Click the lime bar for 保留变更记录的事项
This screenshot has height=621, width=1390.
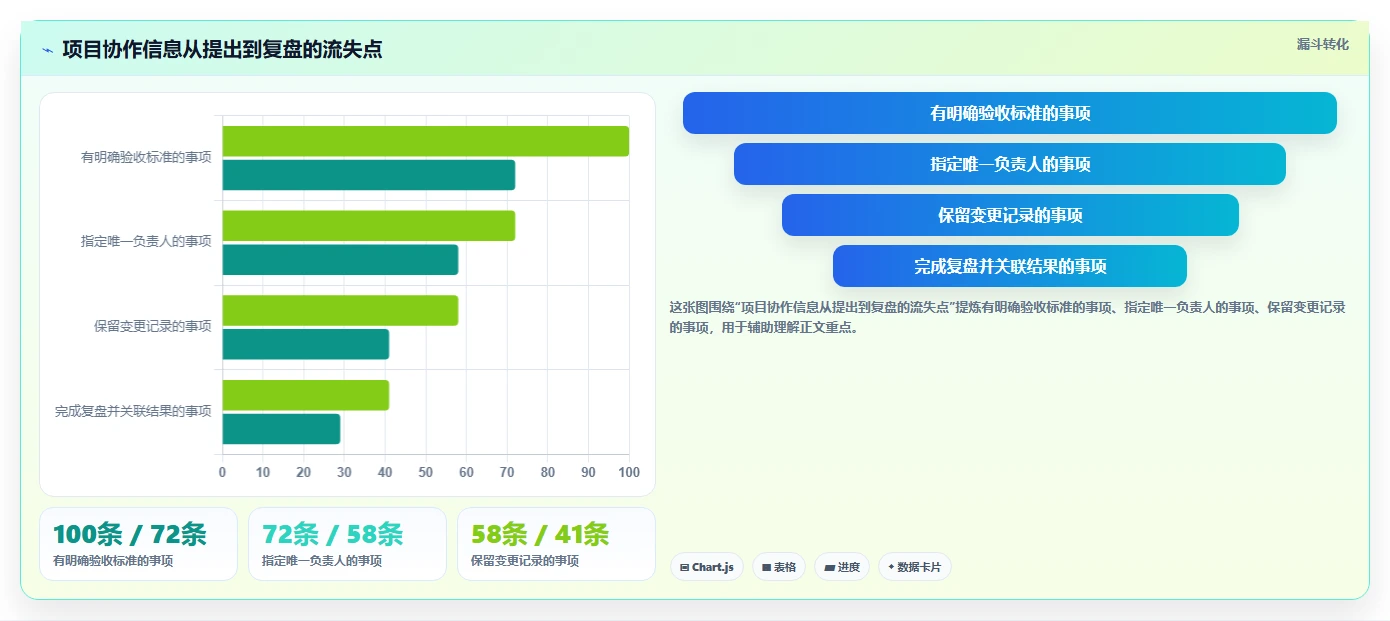(340, 310)
